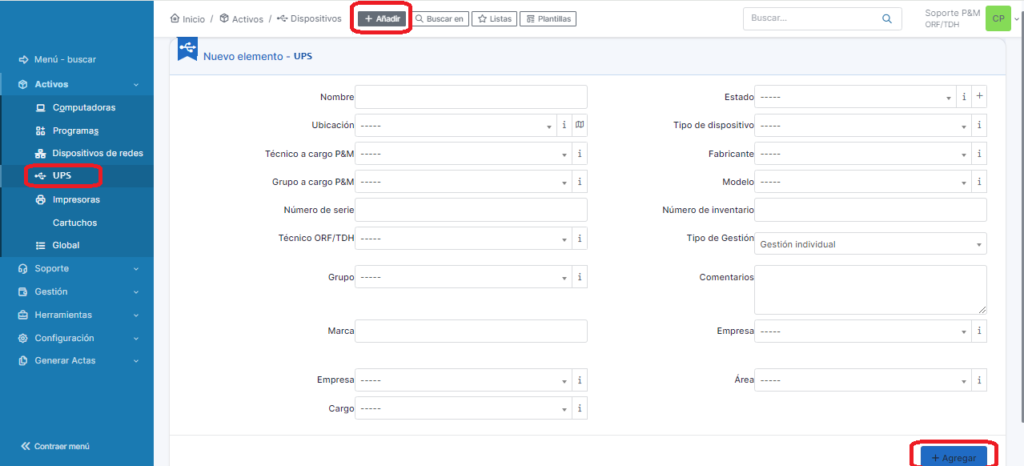Click the info icon next to Cargo
This screenshot has height=466, width=1024.
click(579, 409)
